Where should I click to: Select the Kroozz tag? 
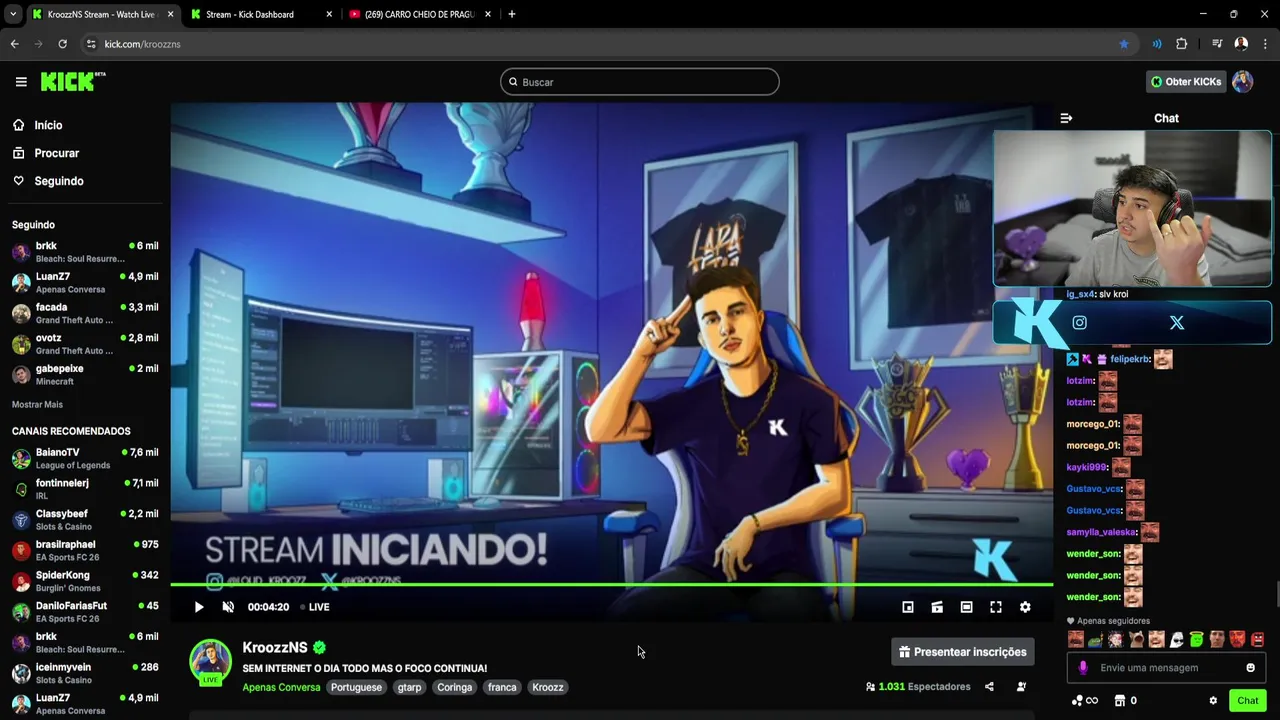click(548, 687)
